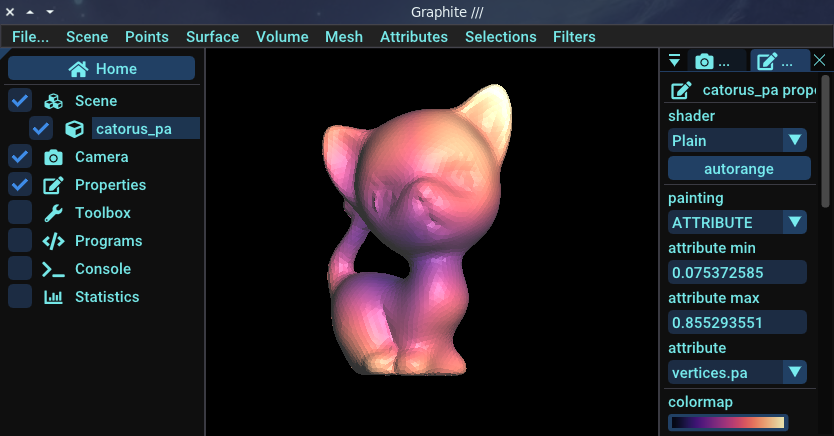Uncheck the Camera checkbox

point(19,157)
